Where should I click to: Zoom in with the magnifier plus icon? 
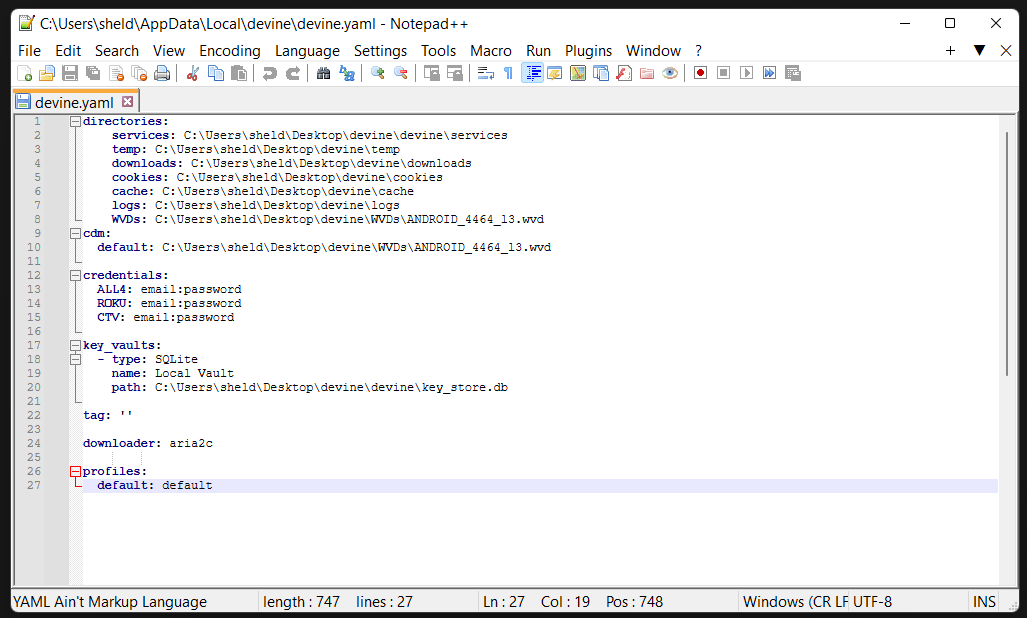click(x=377, y=73)
